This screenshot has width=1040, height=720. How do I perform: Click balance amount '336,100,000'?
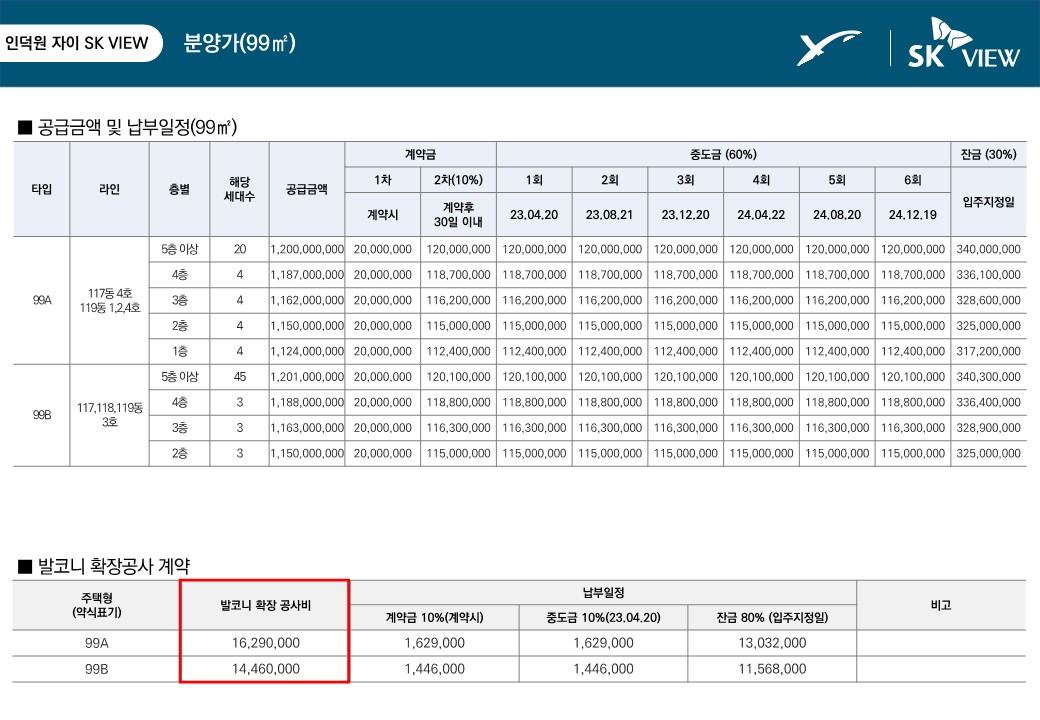click(988, 274)
